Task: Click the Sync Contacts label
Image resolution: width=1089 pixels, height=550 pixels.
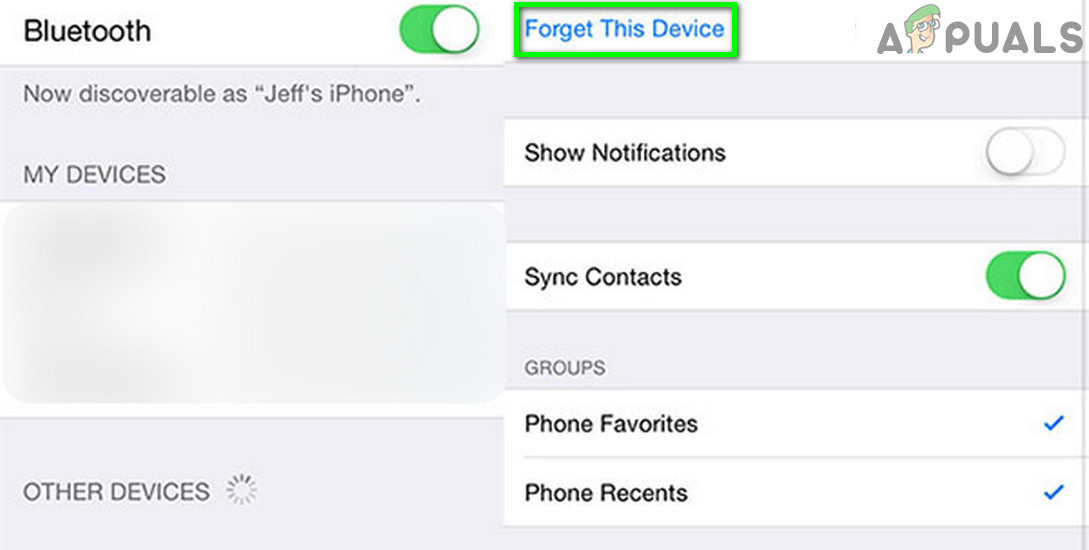Action: [x=603, y=277]
